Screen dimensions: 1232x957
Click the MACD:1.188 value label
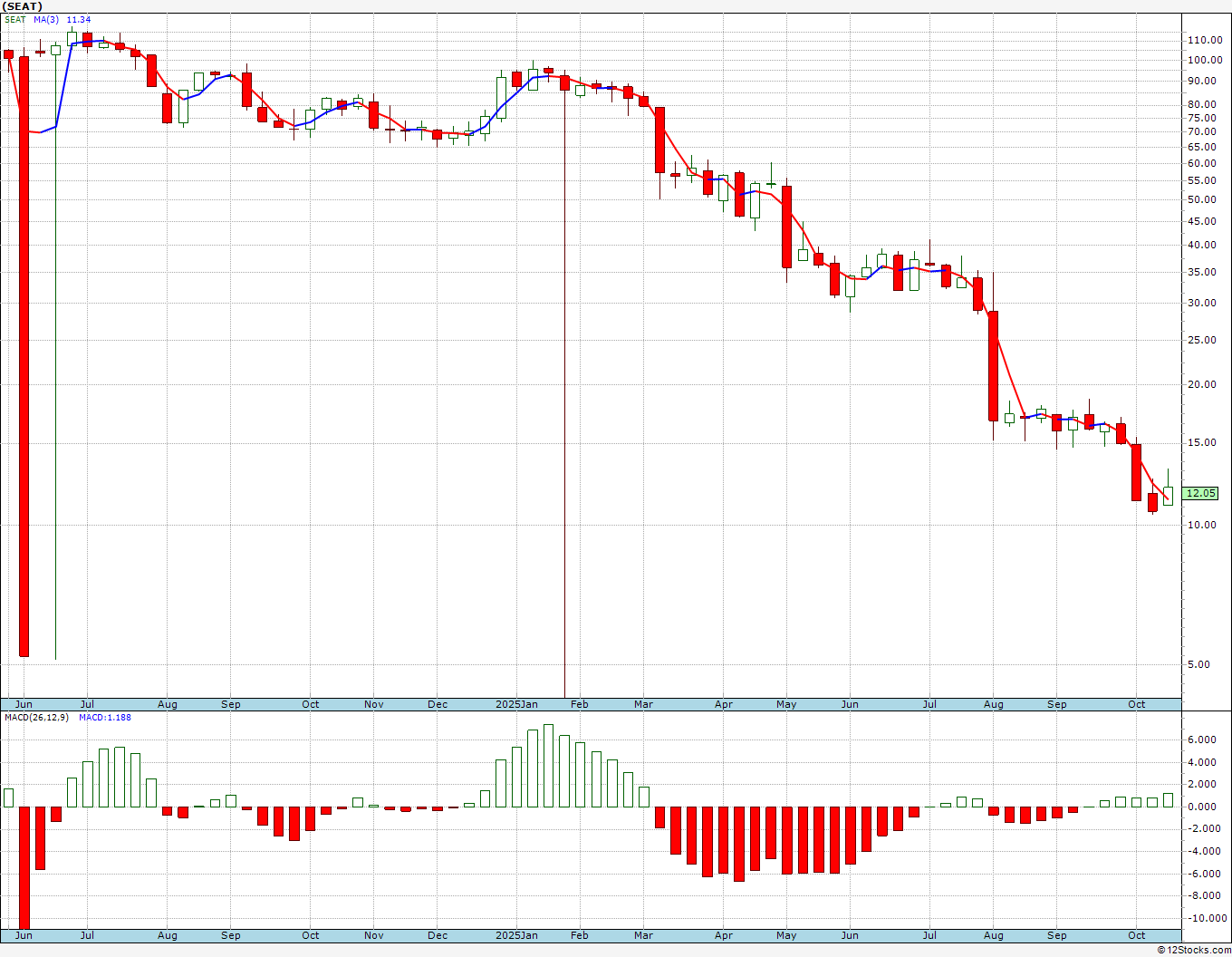click(x=105, y=718)
